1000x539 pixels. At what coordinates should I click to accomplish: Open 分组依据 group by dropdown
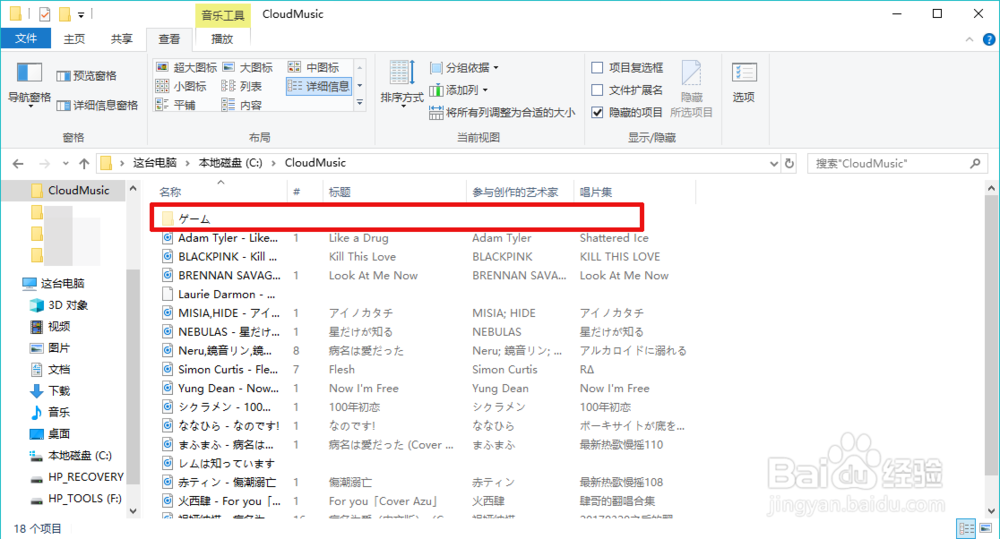pos(464,68)
